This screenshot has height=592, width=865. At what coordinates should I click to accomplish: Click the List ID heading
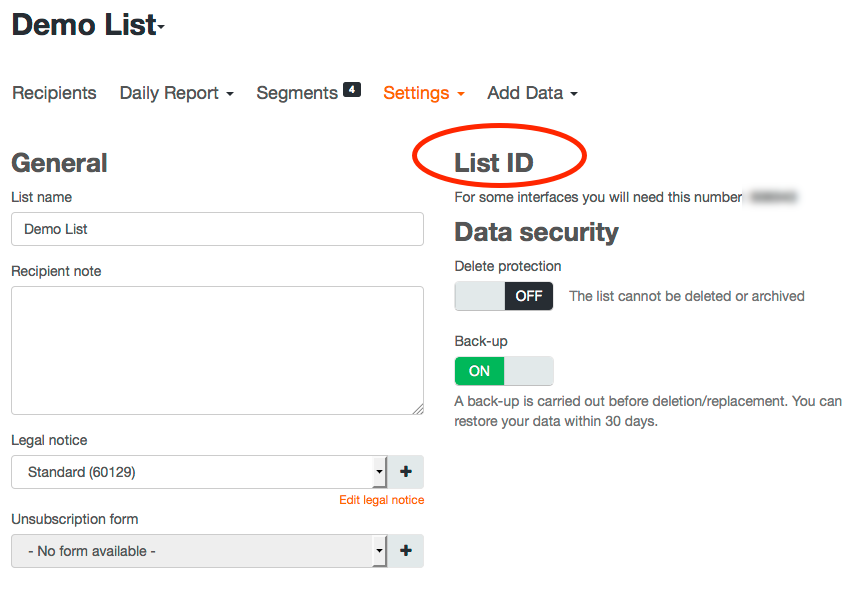click(494, 163)
